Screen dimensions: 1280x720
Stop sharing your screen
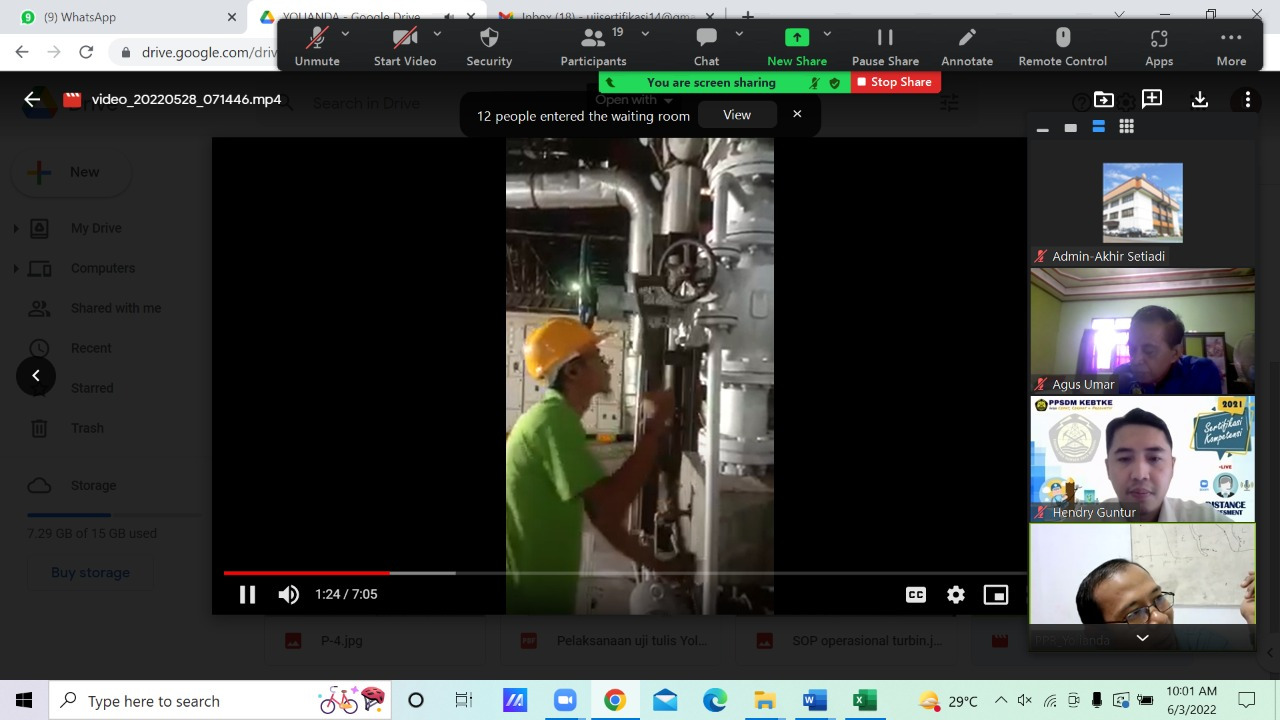895,82
